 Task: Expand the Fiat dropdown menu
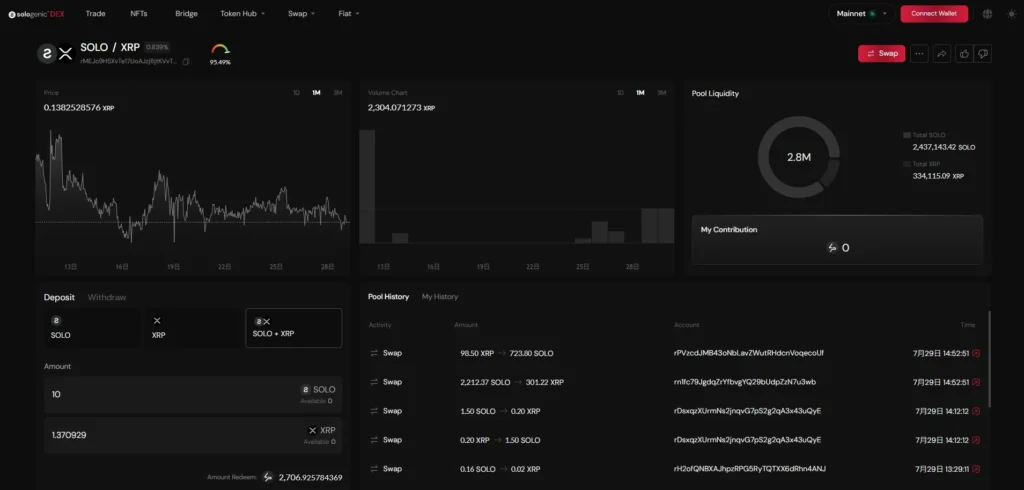click(x=349, y=14)
